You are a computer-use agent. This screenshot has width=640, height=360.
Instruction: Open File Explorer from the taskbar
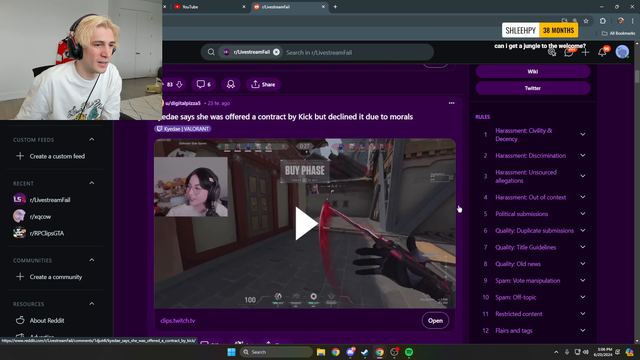[321, 352]
